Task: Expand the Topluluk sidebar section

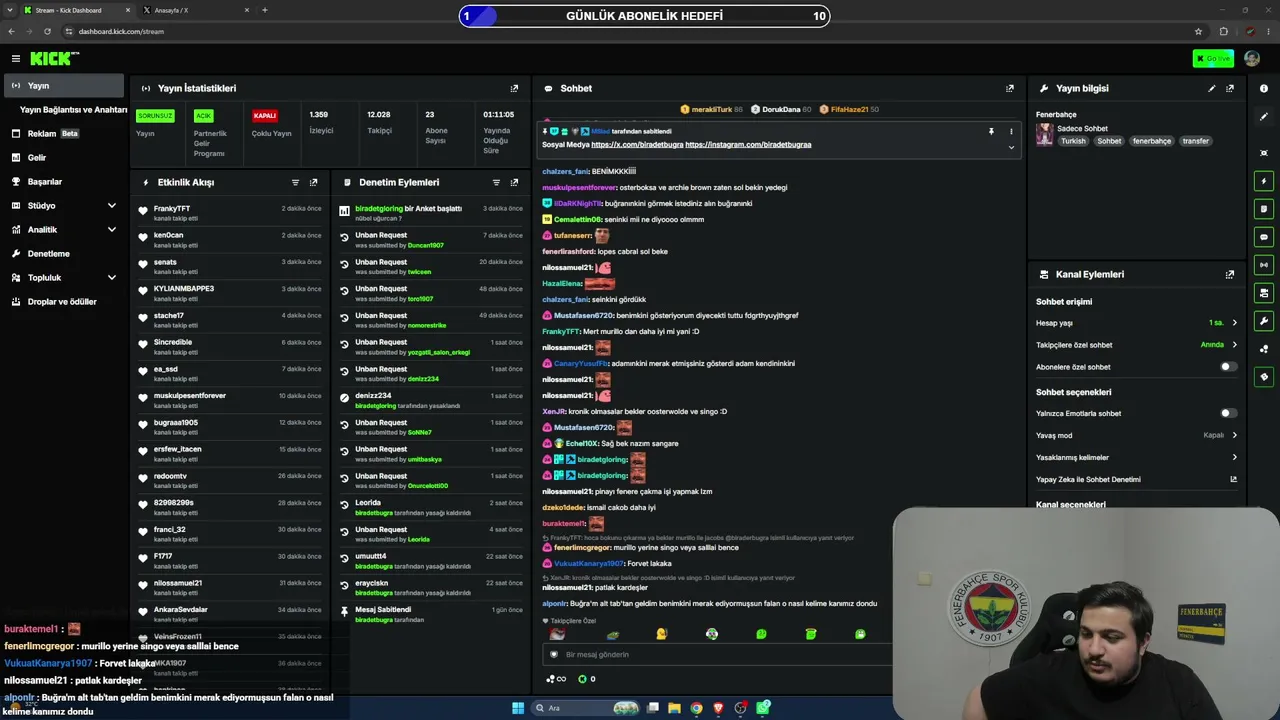Action: [x=111, y=278]
